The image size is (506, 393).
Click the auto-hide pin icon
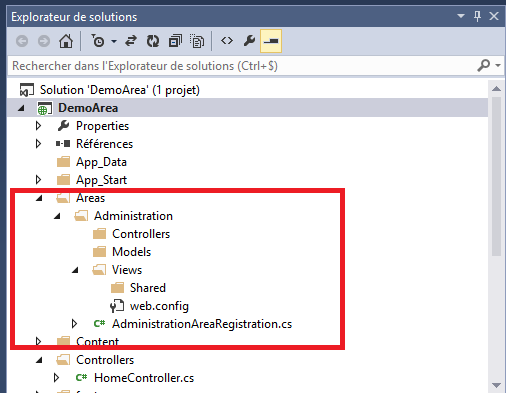pyautogui.click(x=477, y=16)
